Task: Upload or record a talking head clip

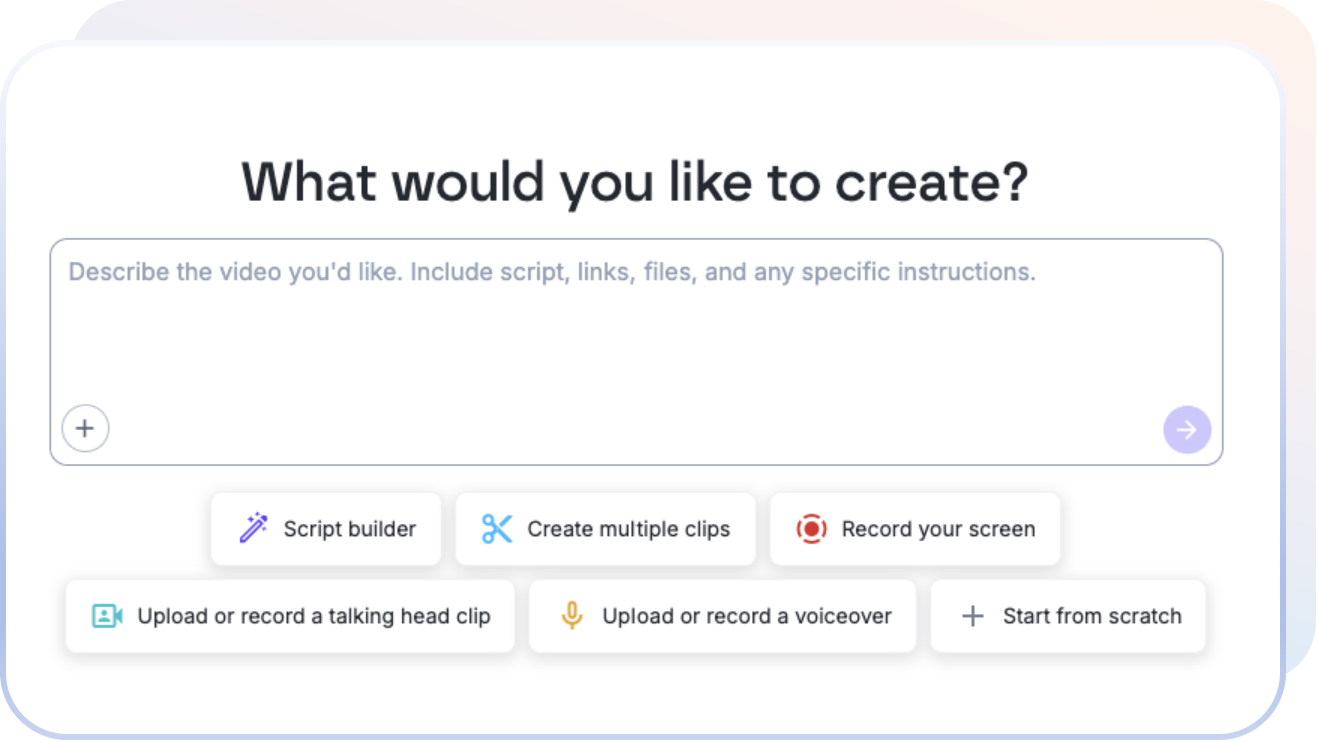Action: pos(290,616)
